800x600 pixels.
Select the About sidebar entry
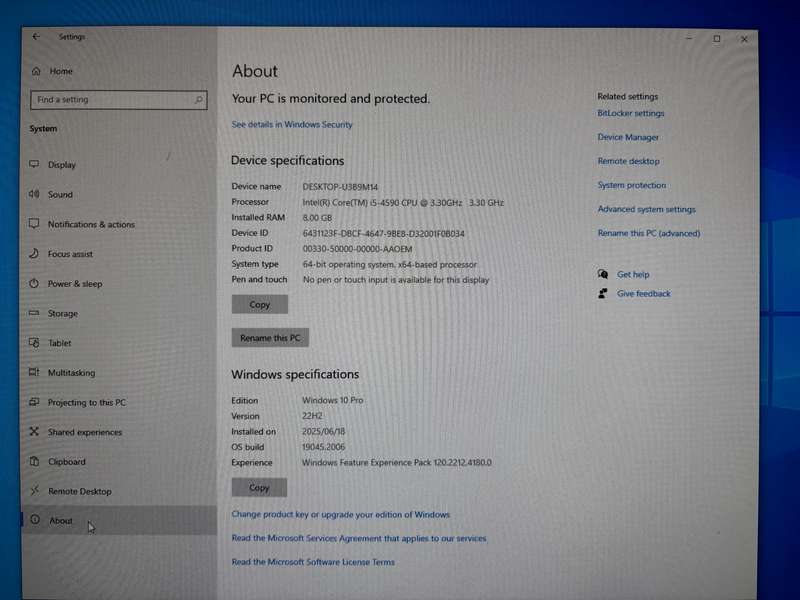[x=119, y=520]
